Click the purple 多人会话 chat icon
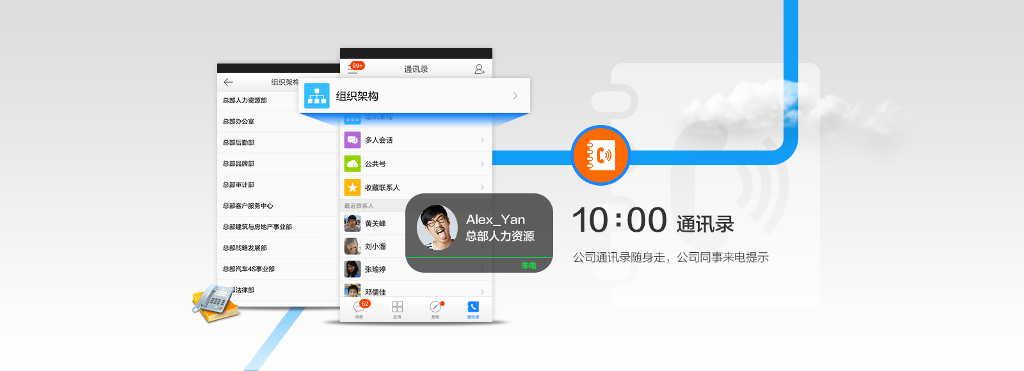The height and width of the screenshot is (371, 1024). (353, 140)
